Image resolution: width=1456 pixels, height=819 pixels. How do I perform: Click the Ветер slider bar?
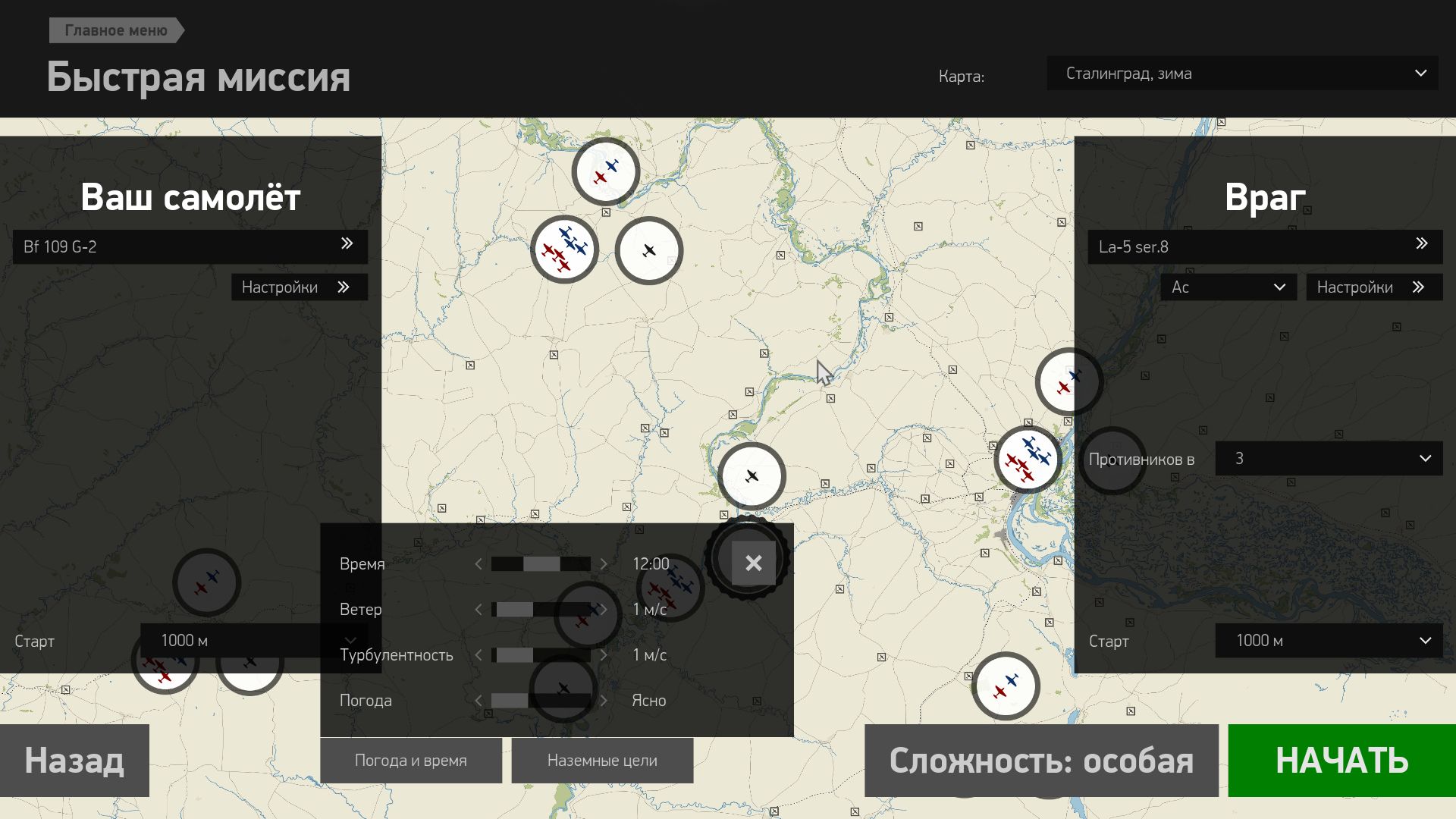[541, 610]
